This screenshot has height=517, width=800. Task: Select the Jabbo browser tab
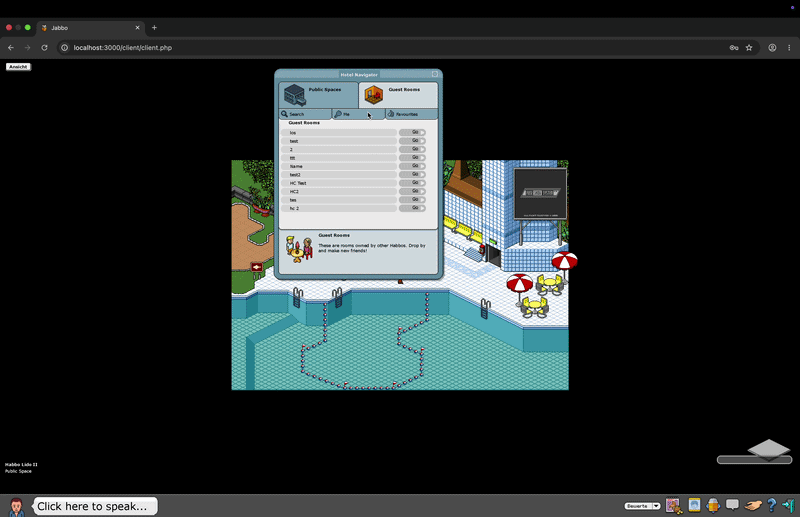tap(91, 28)
